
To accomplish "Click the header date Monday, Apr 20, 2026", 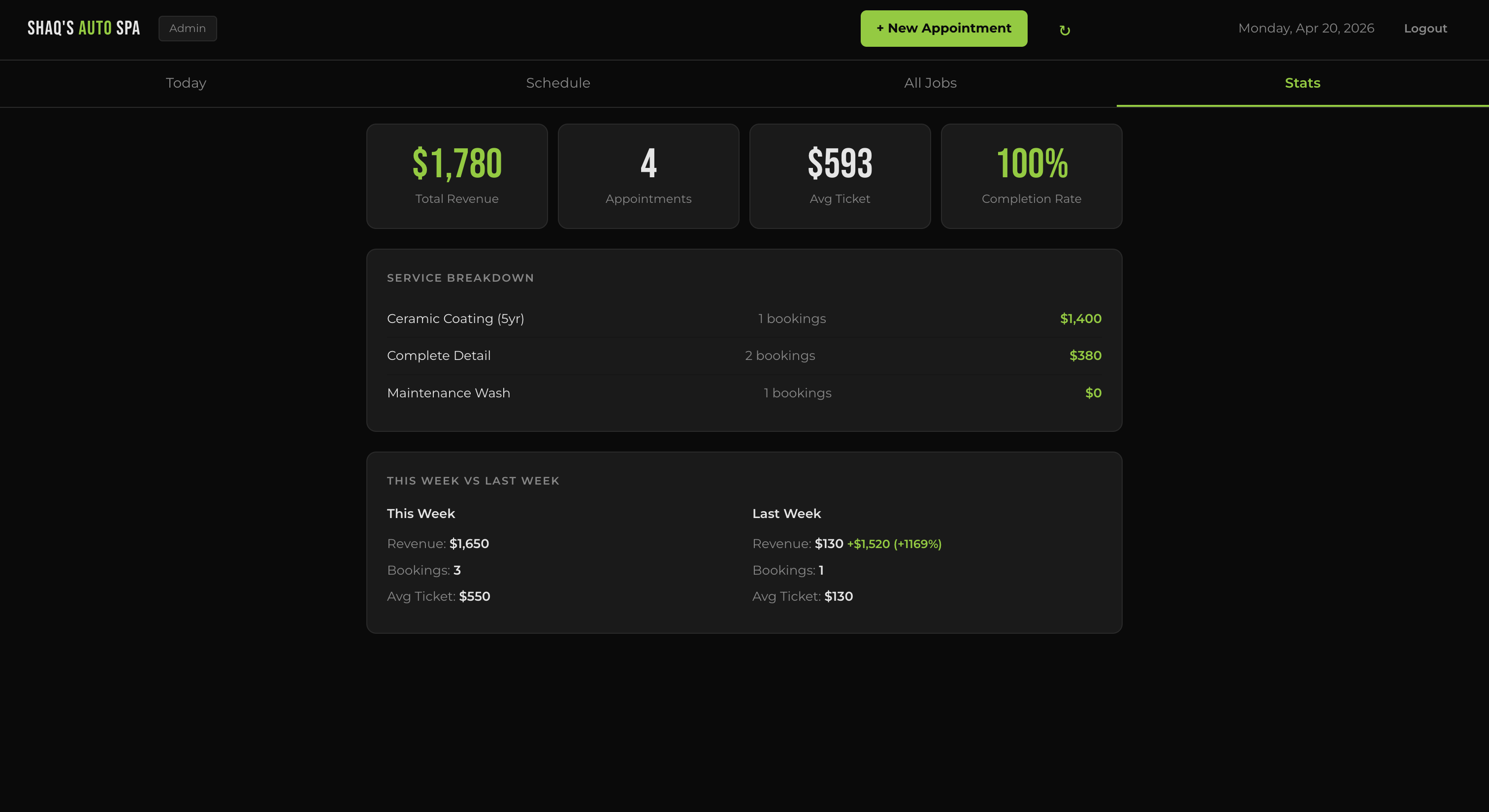I will click(1306, 29).
